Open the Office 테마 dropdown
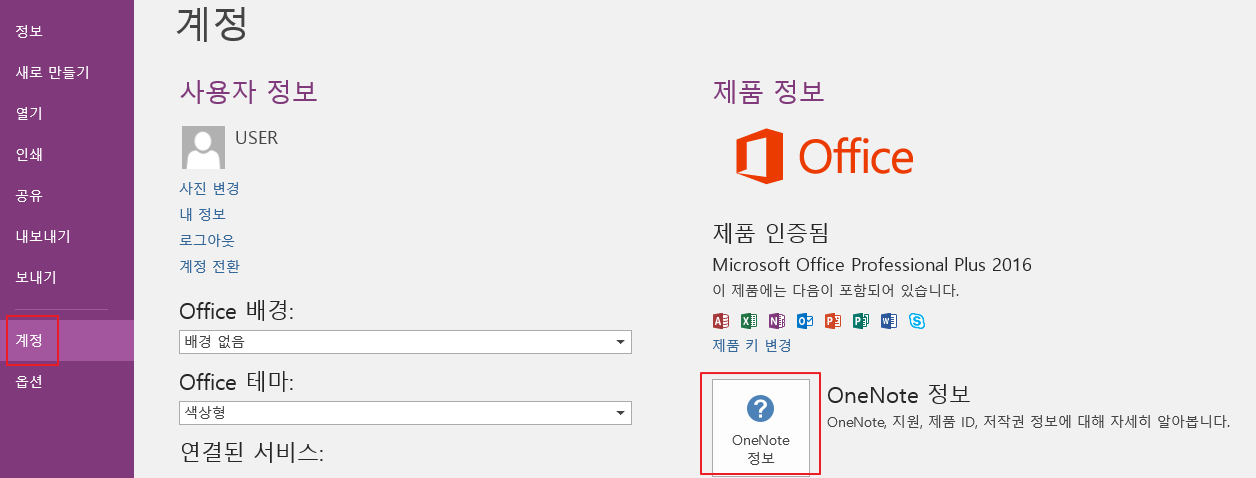Image resolution: width=1256 pixels, height=478 pixels. click(406, 413)
